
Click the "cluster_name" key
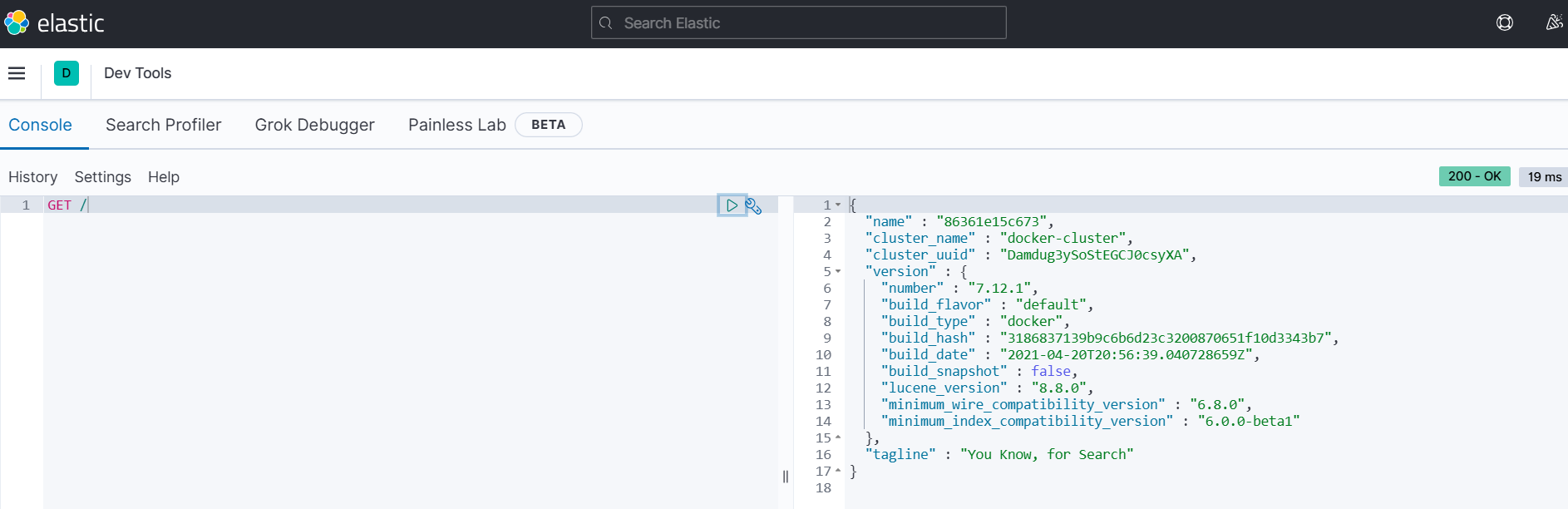tap(920, 238)
